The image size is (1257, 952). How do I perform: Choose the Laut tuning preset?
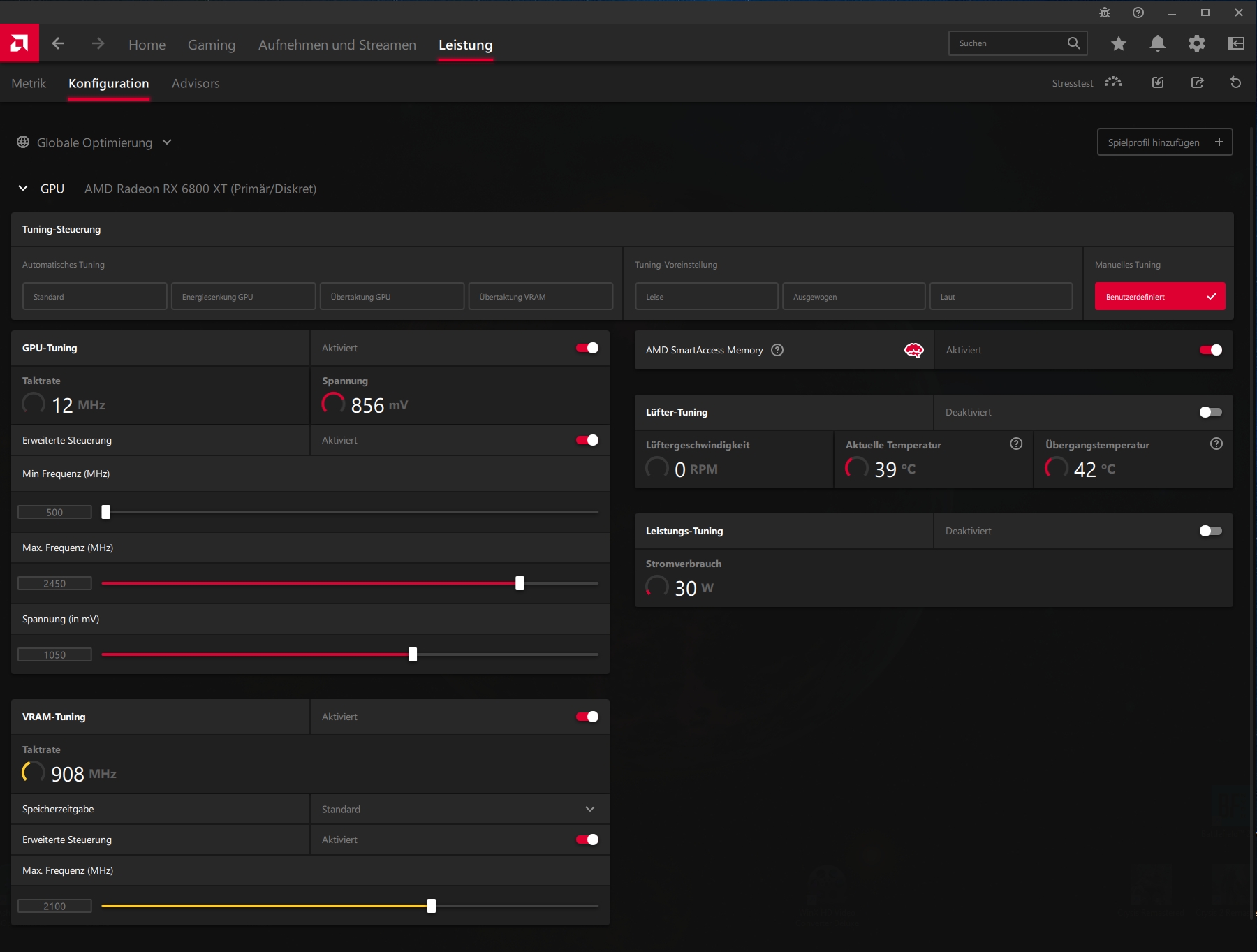point(1001,296)
